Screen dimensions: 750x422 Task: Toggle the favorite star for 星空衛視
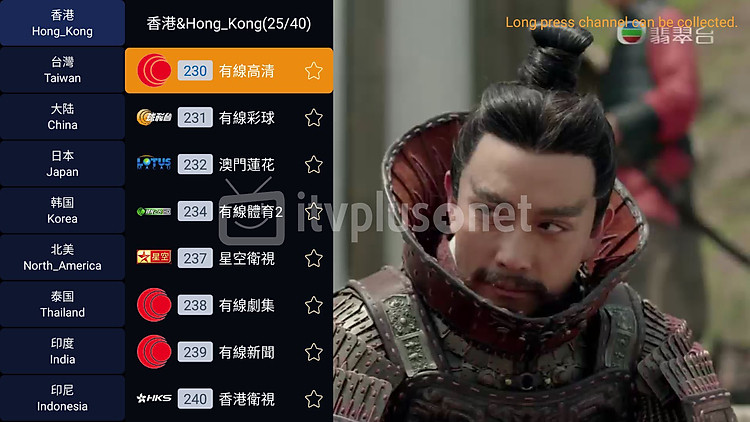click(x=314, y=258)
